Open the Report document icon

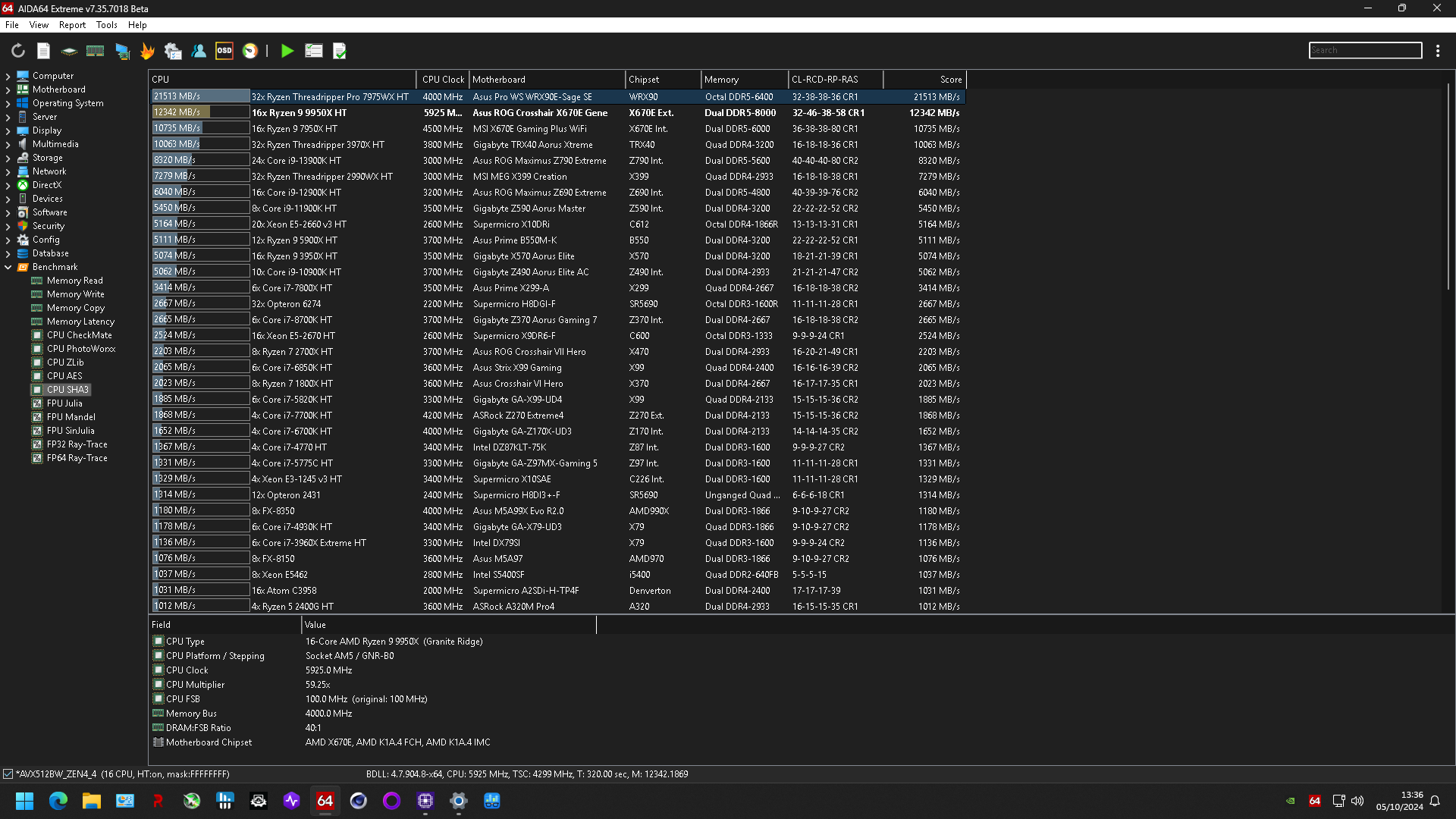pos(43,51)
